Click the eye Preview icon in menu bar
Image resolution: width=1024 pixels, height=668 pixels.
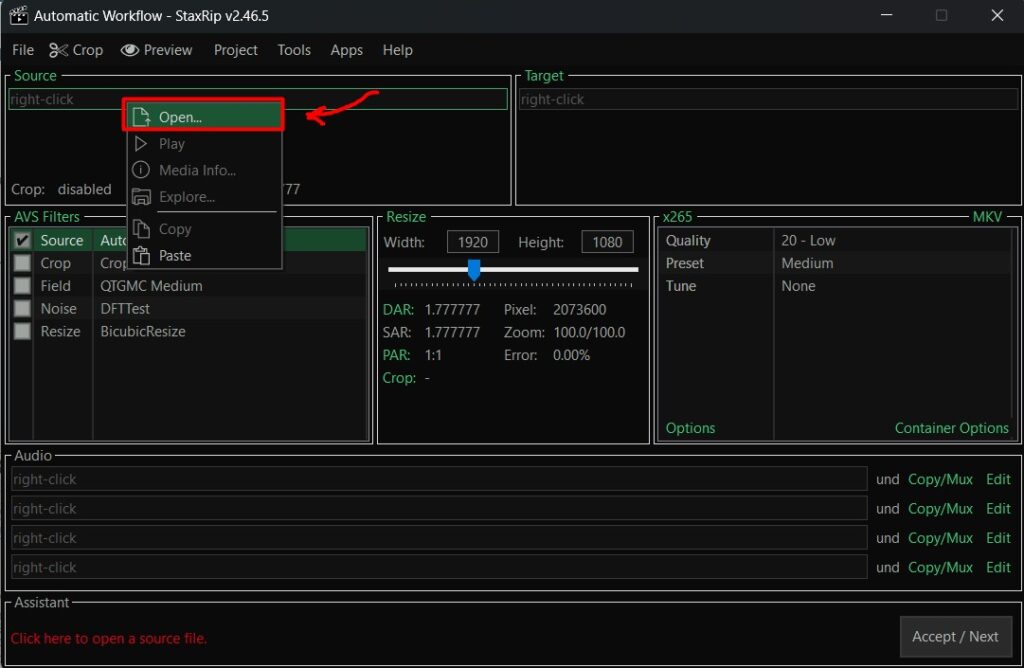click(129, 50)
